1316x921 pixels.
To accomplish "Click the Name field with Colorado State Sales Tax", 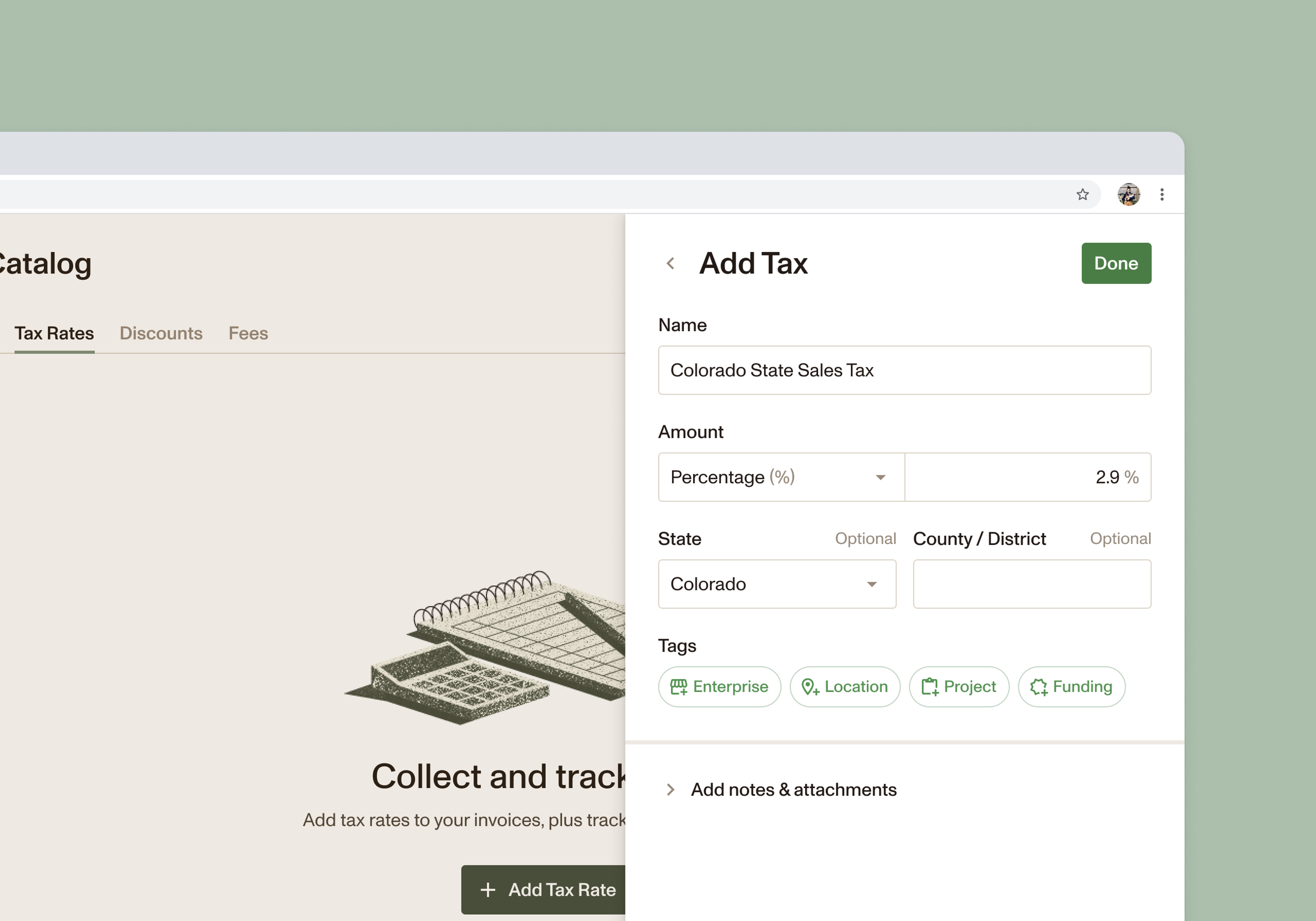I will click(904, 370).
